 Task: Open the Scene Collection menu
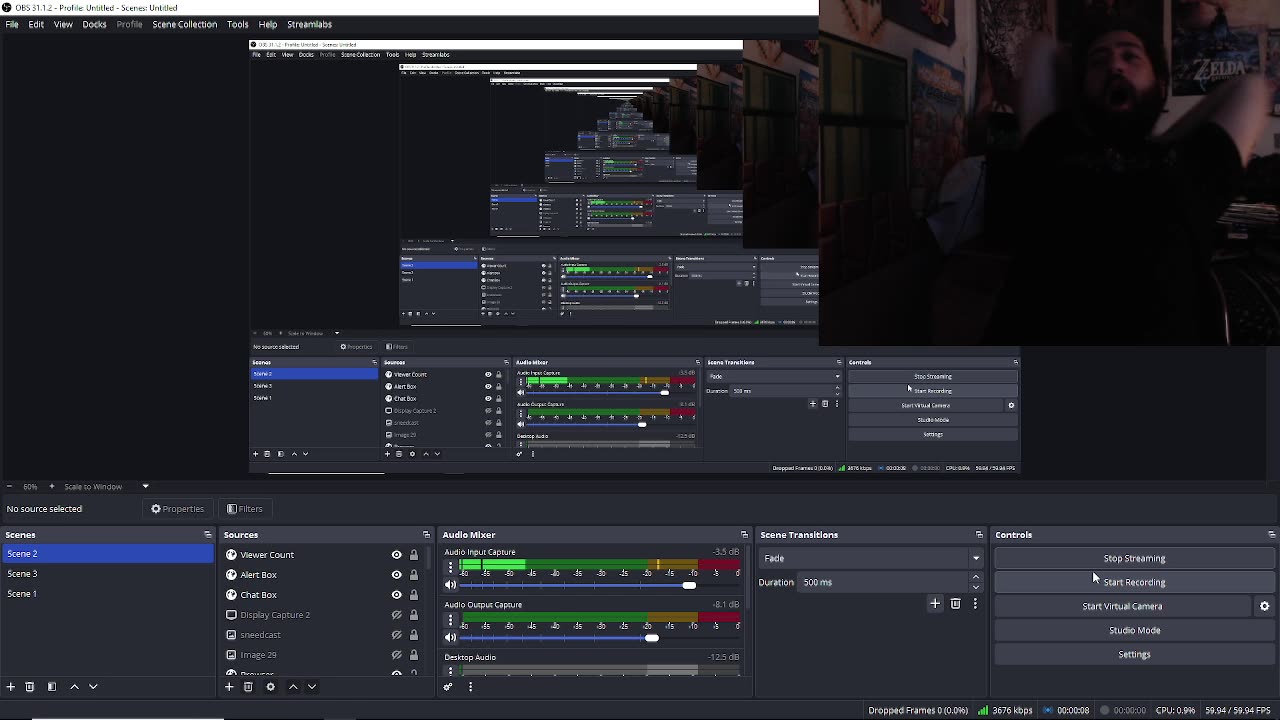(184, 24)
